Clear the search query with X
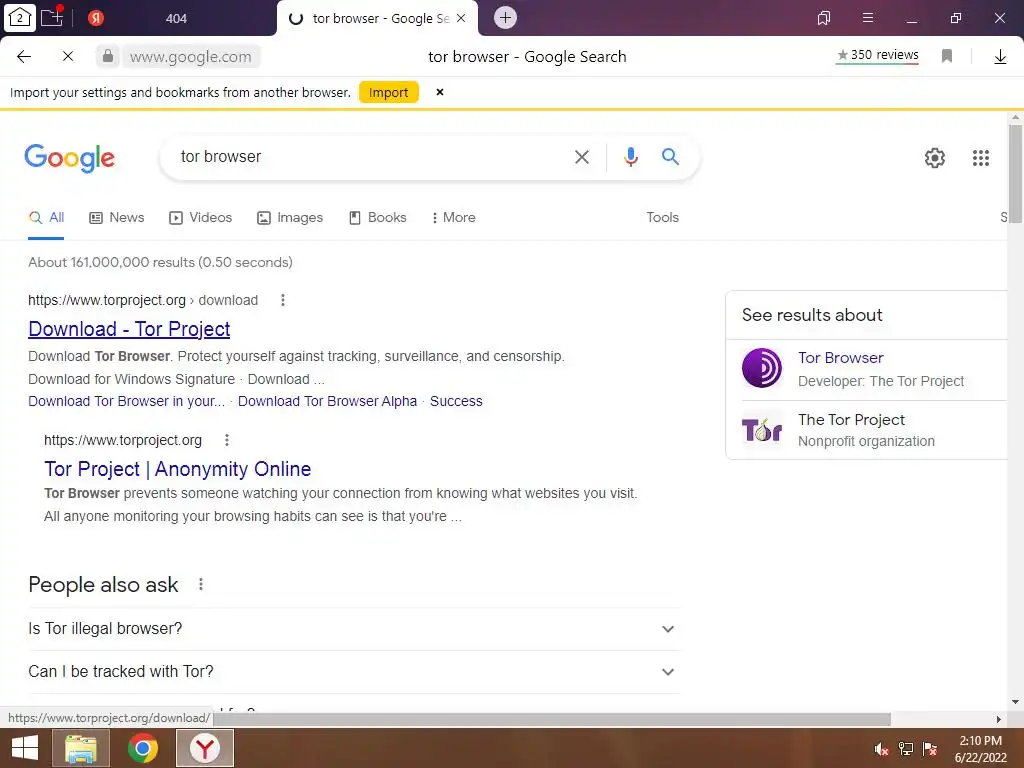This screenshot has height=768, width=1024. coord(582,157)
